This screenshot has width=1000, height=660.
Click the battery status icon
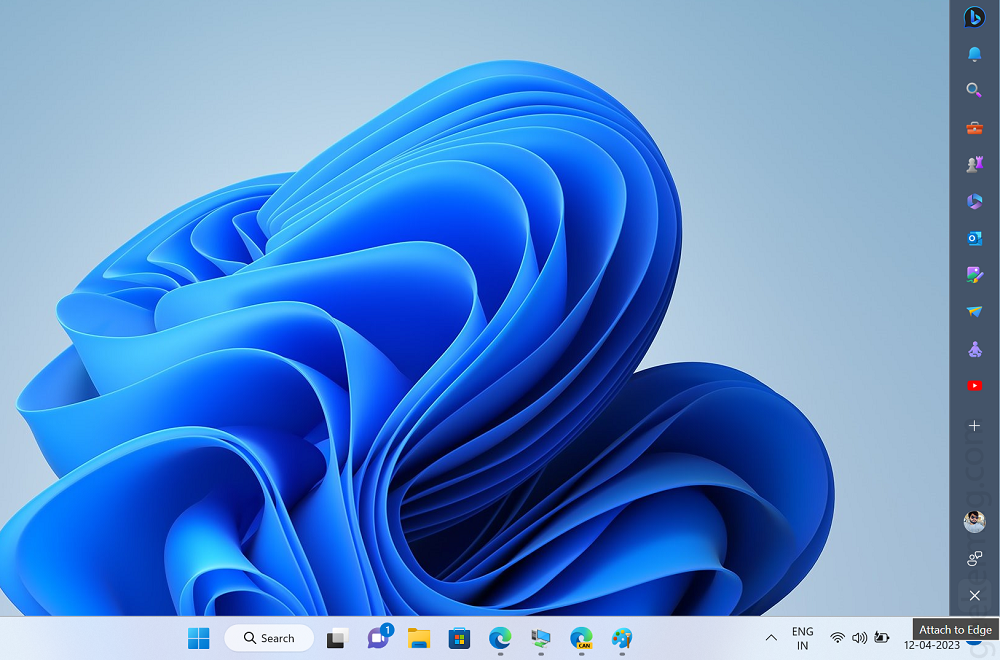(x=881, y=638)
